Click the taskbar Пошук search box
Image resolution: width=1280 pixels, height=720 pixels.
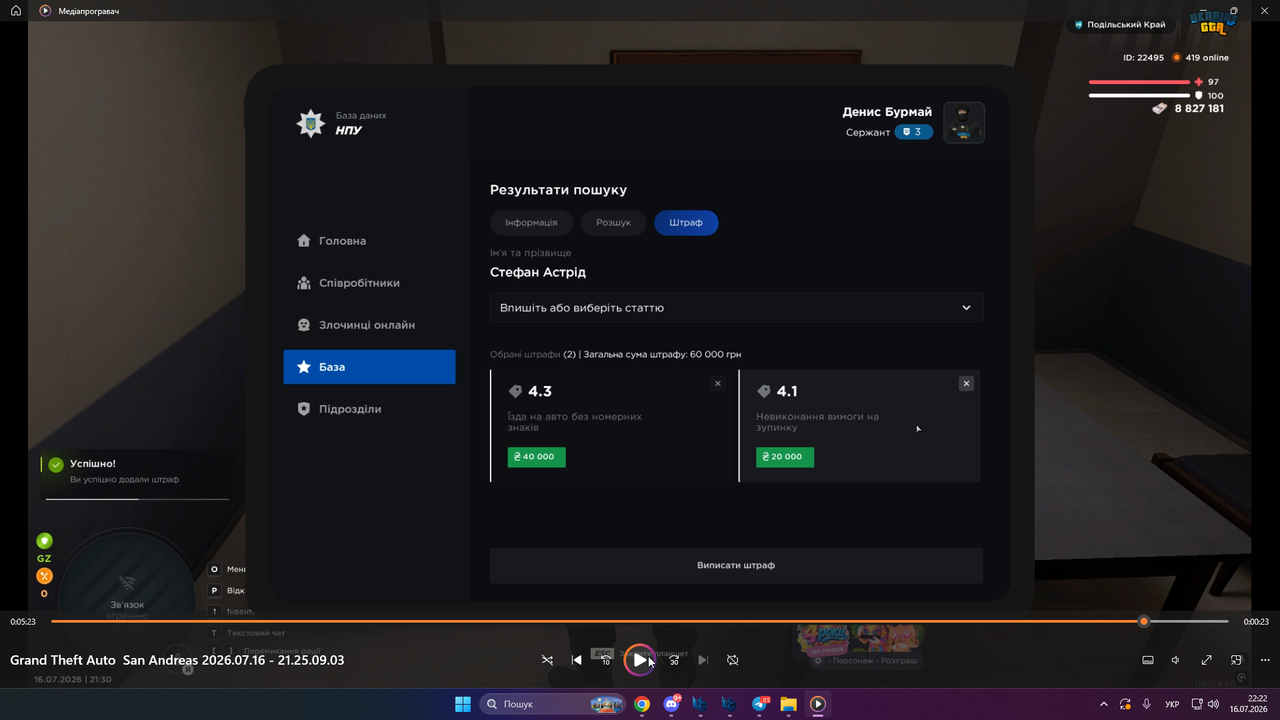tap(553, 704)
